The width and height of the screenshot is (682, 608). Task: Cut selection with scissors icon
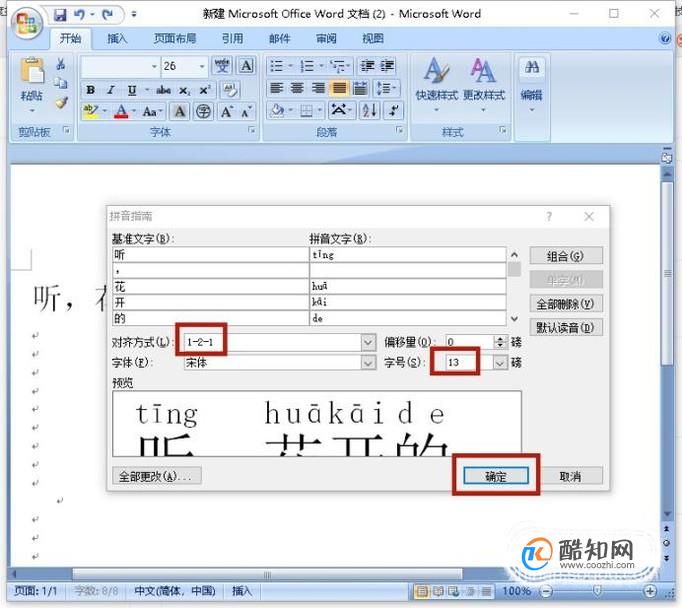click(60, 64)
